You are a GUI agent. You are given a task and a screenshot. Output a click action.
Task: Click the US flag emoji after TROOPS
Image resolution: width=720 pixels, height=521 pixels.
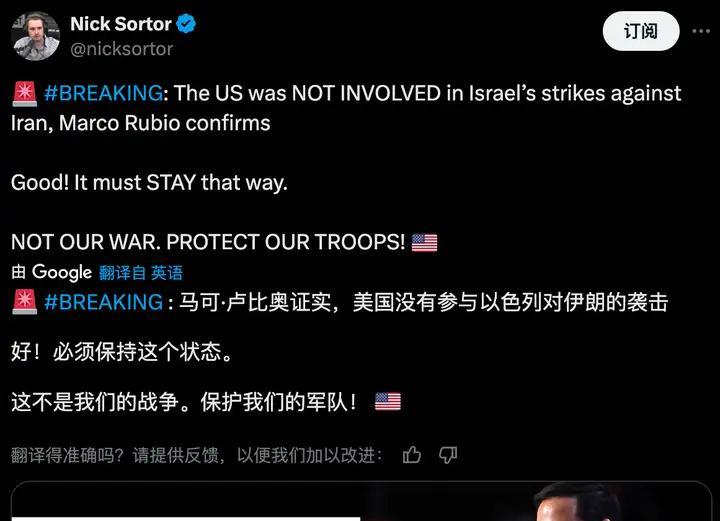pyautogui.click(x=424, y=242)
